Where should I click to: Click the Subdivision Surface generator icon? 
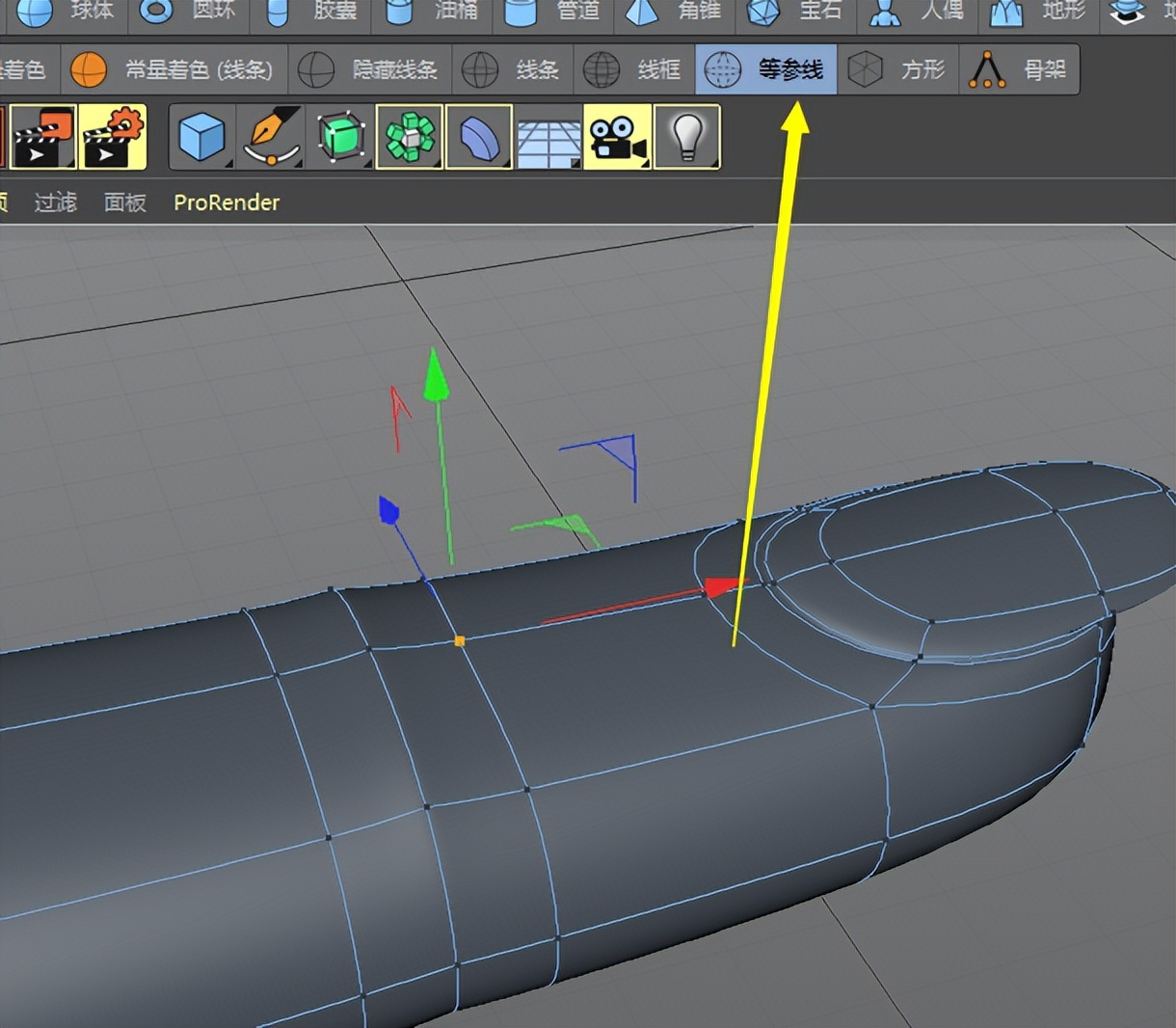point(340,137)
